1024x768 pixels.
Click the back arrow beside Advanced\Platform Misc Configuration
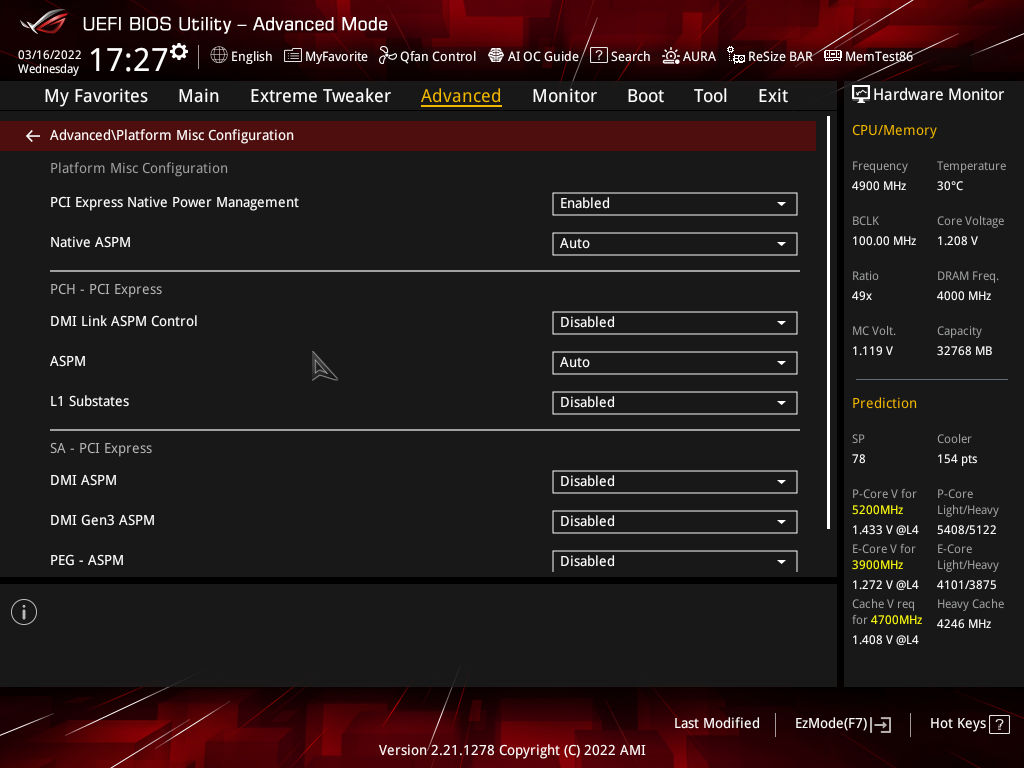click(32, 136)
